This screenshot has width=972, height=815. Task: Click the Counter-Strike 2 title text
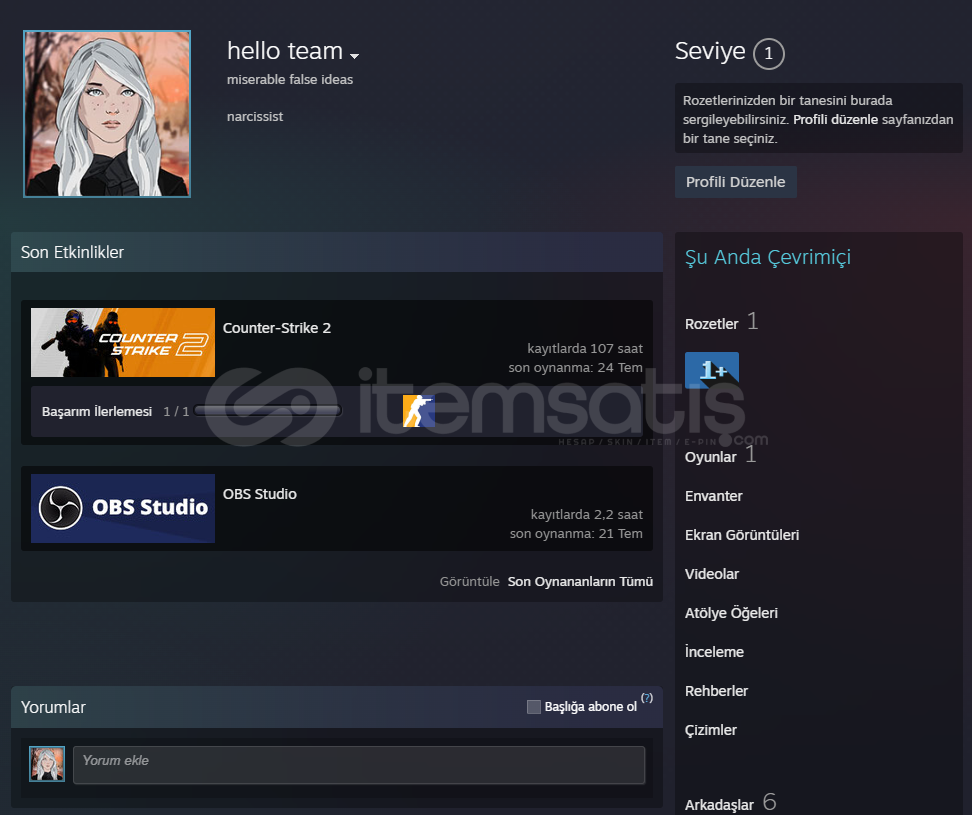277,328
